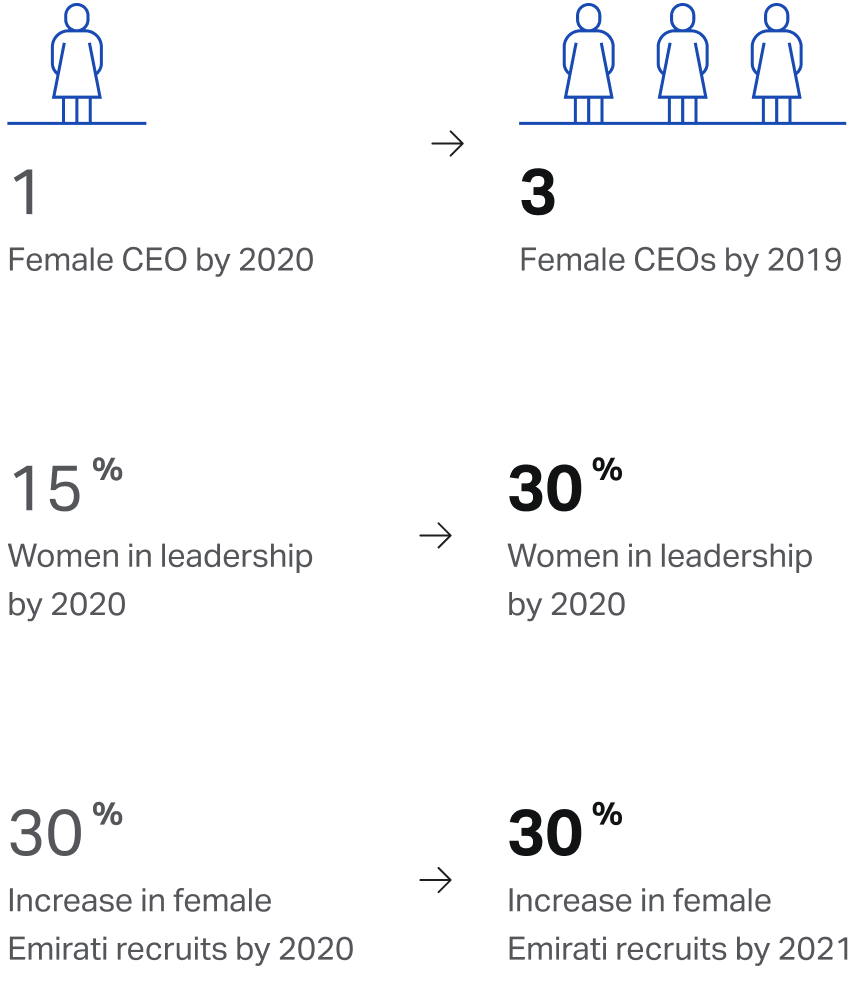Image resolution: width=857 pixels, height=991 pixels.
Task: Click the last of three female figures
Action: click(776, 63)
